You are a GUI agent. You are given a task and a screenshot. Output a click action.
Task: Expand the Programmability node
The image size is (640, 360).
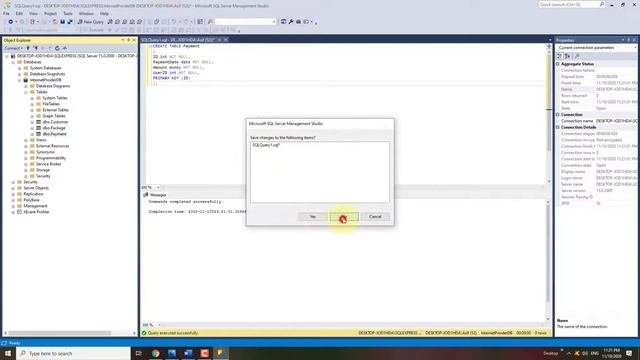(x=26, y=158)
